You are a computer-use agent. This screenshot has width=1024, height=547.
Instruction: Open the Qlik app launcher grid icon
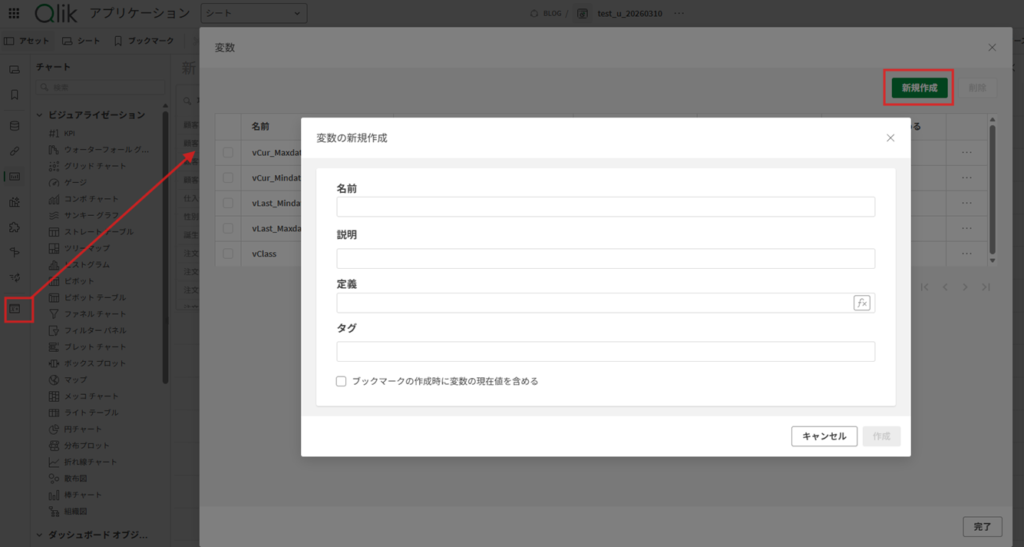pyautogui.click(x=14, y=13)
